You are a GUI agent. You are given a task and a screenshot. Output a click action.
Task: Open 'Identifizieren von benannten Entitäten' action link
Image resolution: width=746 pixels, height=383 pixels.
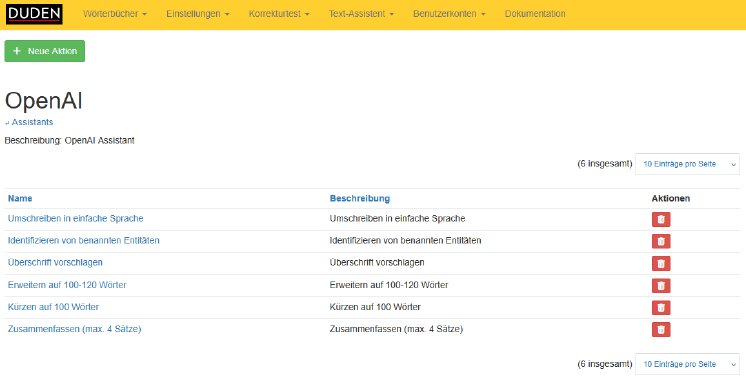[x=83, y=240]
